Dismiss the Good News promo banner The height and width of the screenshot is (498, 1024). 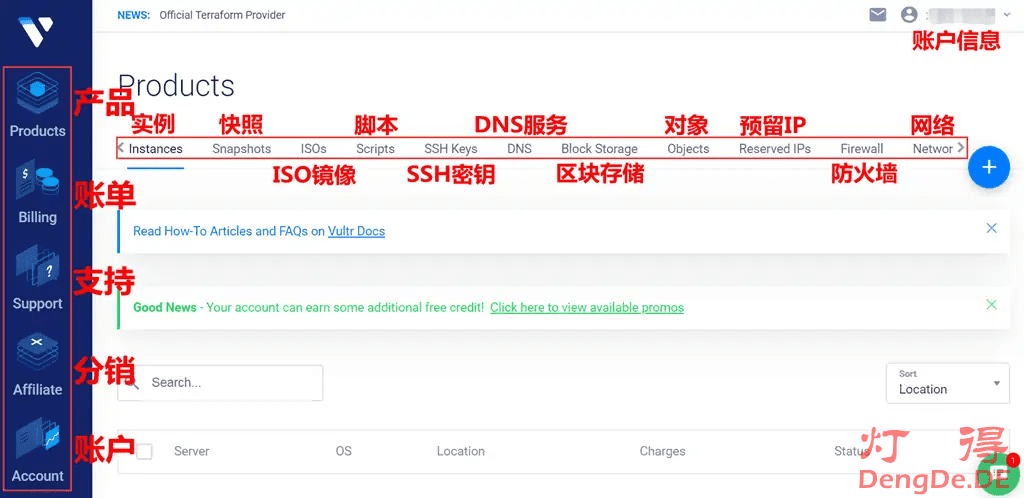click(x=991, y=304)
